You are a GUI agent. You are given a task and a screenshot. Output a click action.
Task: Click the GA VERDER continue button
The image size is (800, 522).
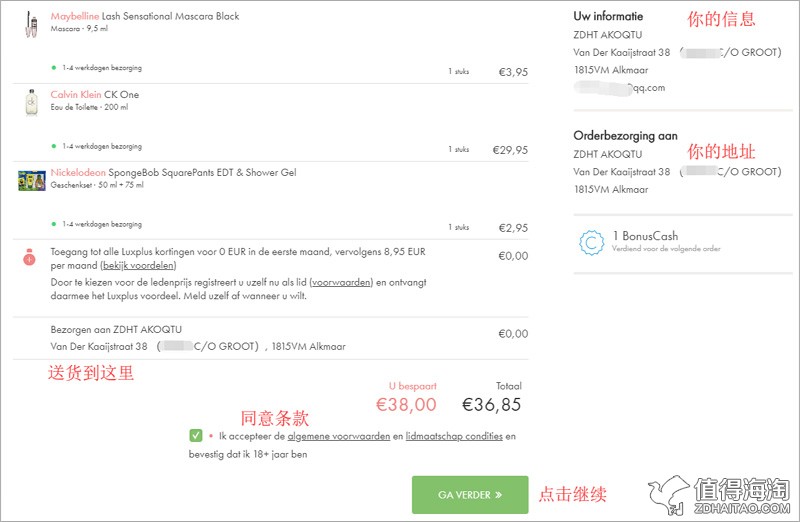470,494
